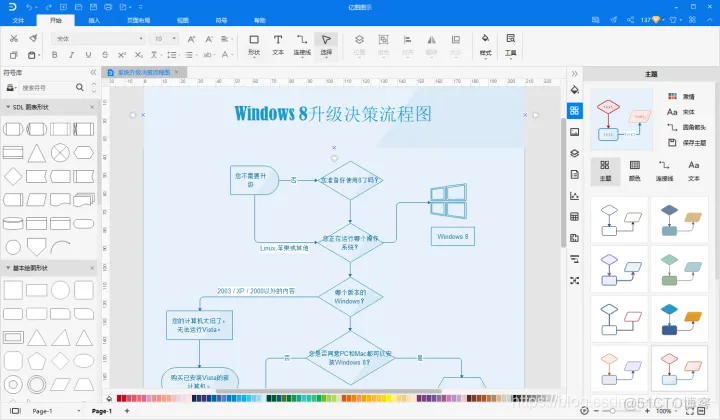Collapse the 基本绘图形状 section
The image size is (720, 420).
[8, 268]
